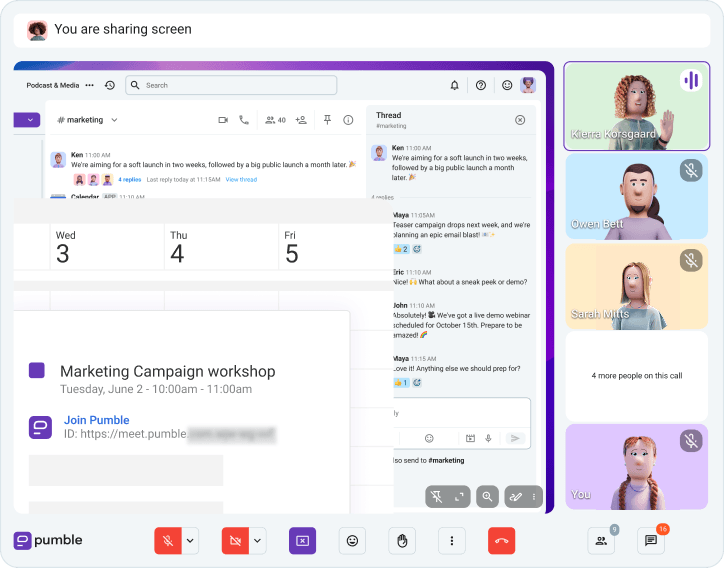Record voice message in reply box
Image resolution: width=724 pixels, height=568 pixels.
[x=488, y=438]
